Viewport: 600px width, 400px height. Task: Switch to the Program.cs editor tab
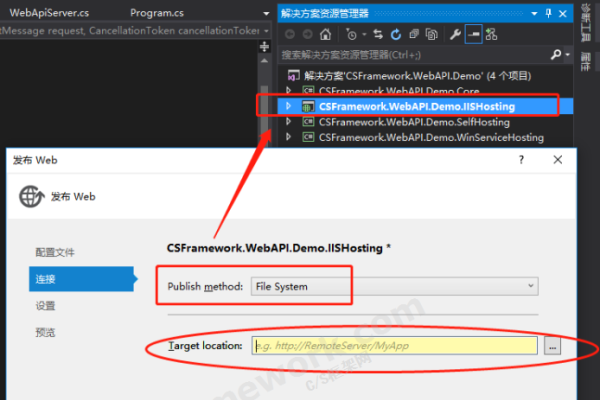[x=157, y=13]
